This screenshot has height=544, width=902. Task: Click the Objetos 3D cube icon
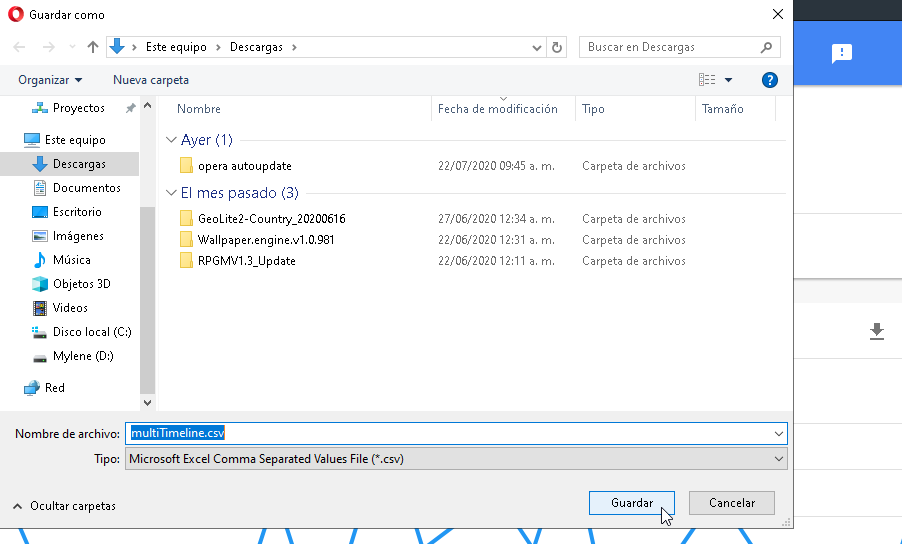(40, 284)
